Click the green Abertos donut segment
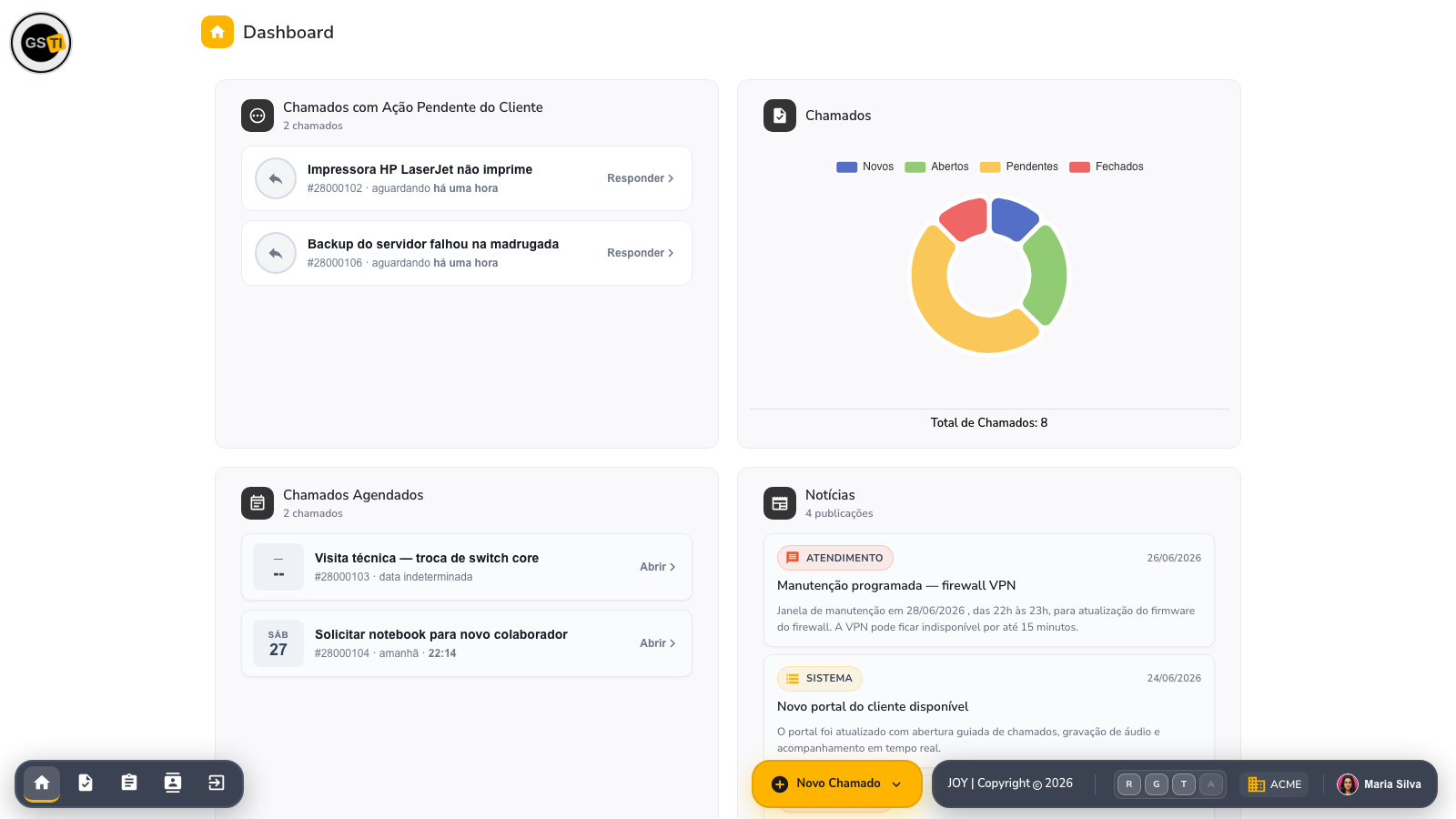This screenshot has width=1456, height=819. [1047, 275]
